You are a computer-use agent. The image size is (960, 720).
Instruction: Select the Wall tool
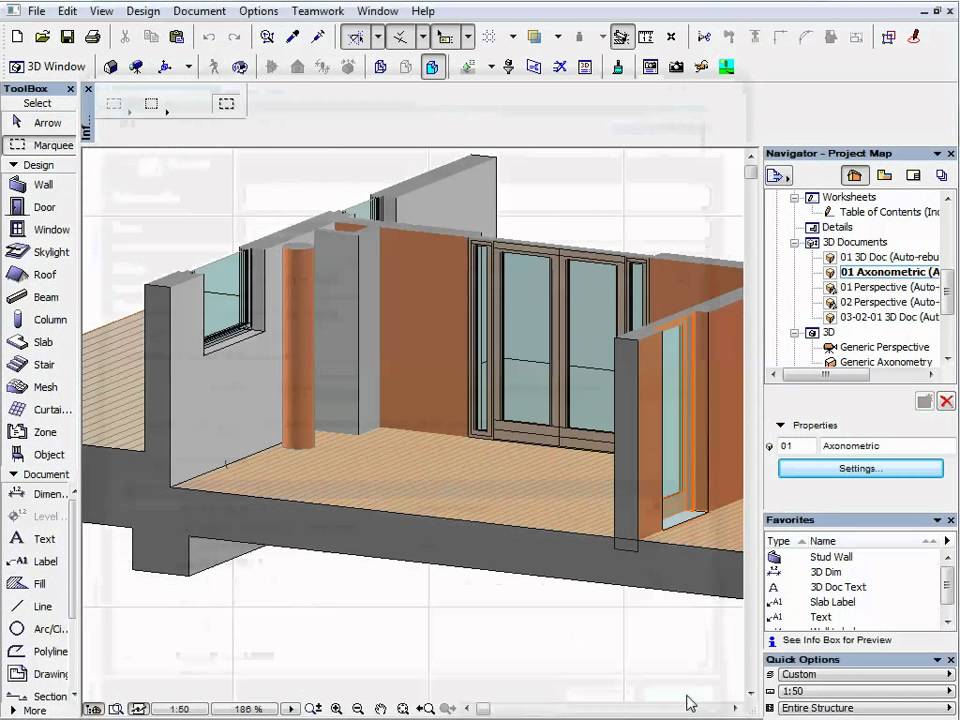tap(39, 184)
